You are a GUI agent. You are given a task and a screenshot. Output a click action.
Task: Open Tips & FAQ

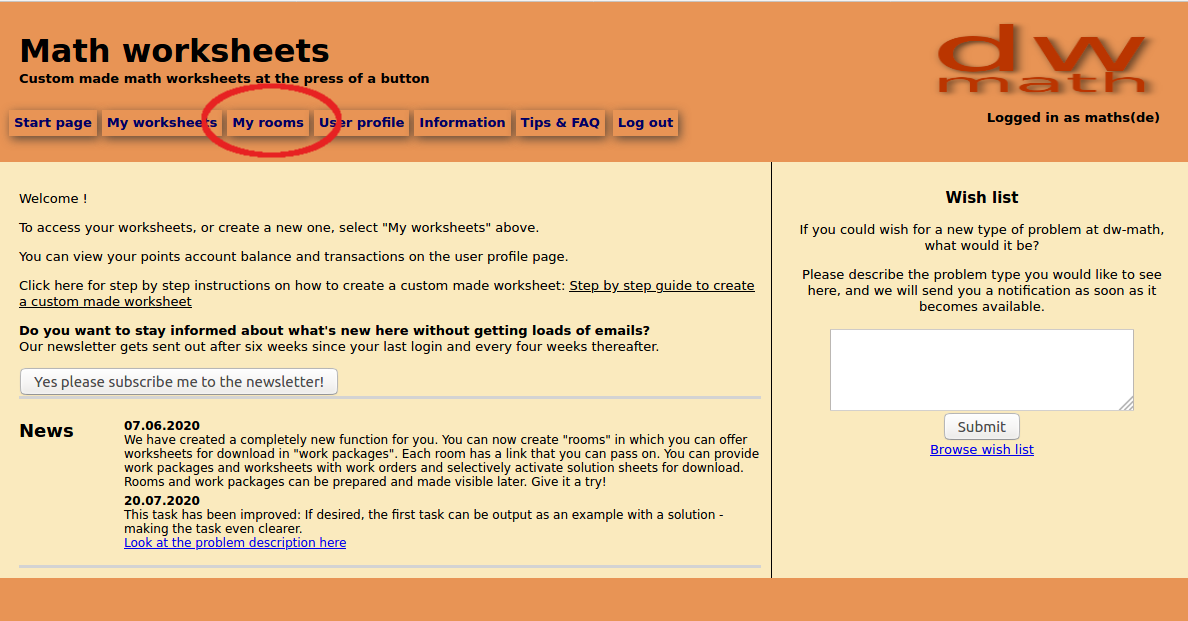pyautogui.click(x=561, y=123)
